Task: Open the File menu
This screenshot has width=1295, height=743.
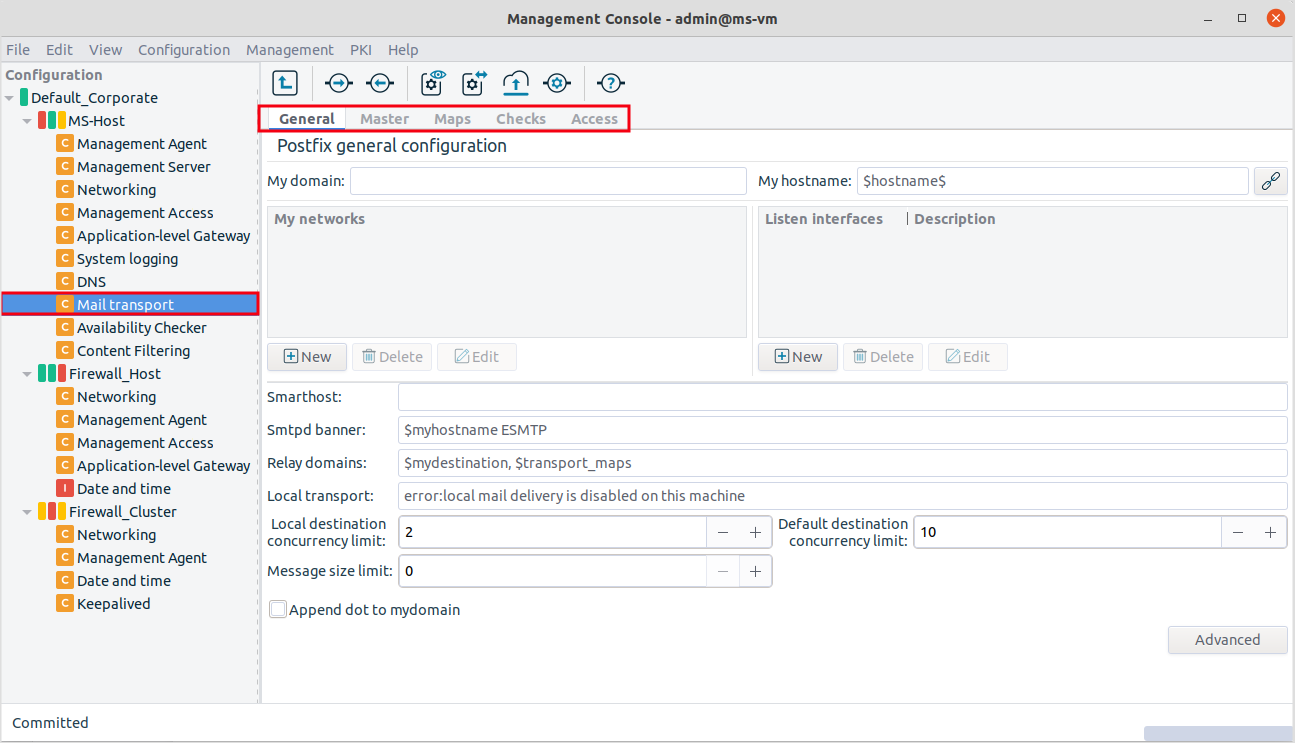Action: coord(18,50)
